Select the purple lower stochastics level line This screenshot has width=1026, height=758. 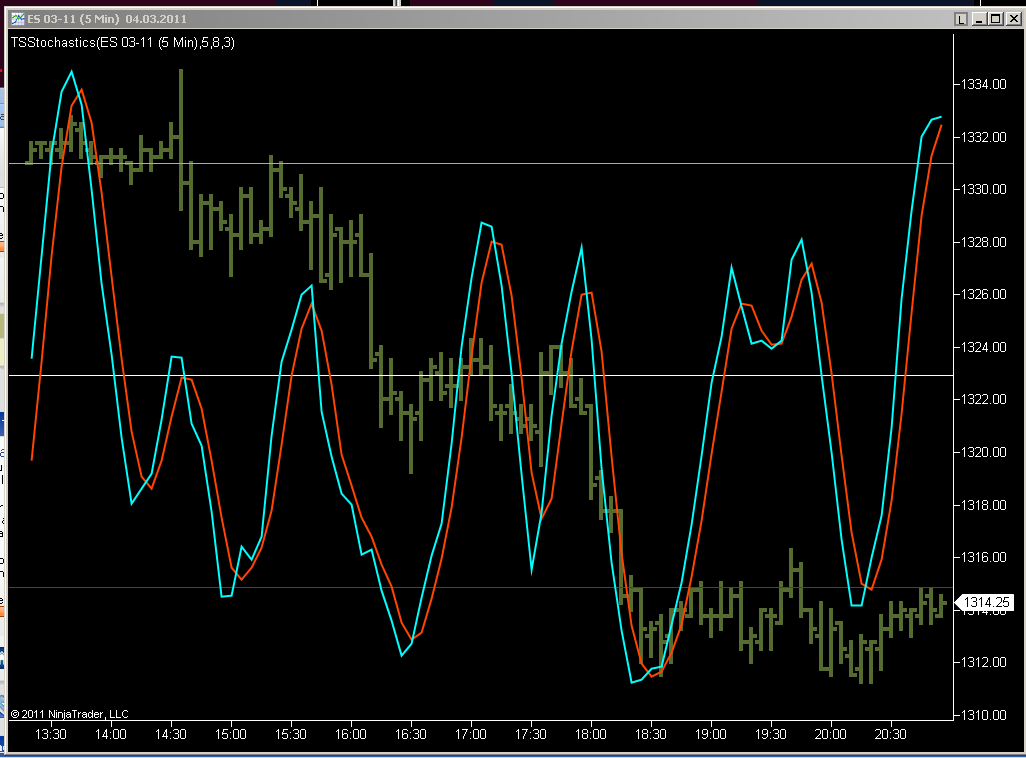coord(481,588)
